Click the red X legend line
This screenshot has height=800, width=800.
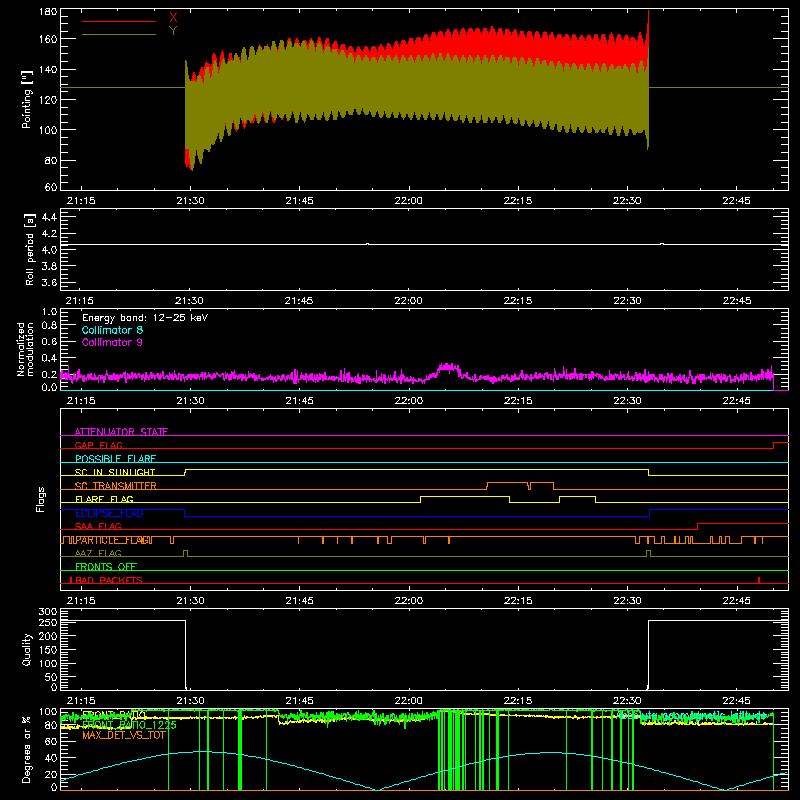pos(119,21)
